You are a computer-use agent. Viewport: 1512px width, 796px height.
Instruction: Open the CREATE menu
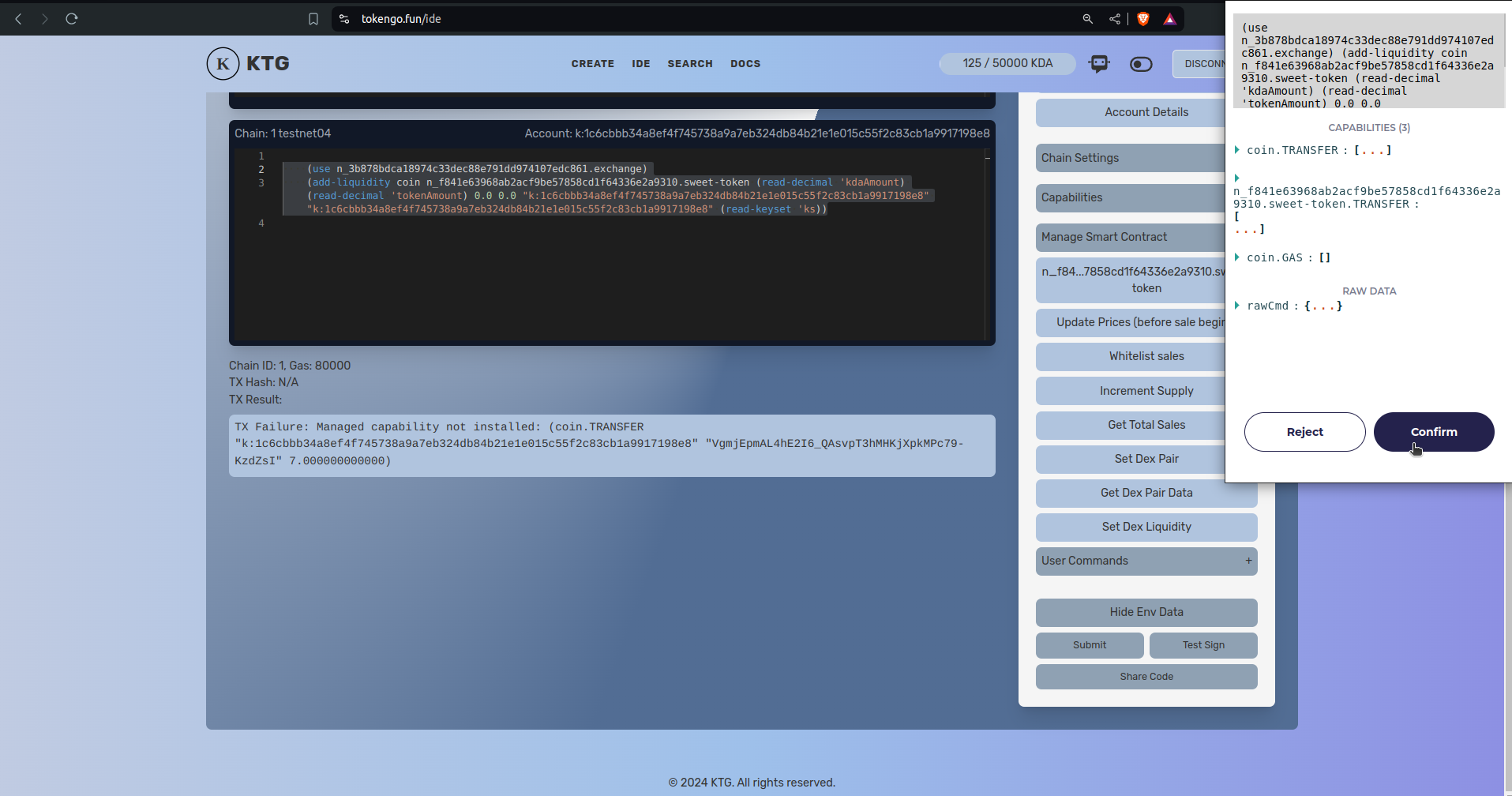[x=593, y=64]
